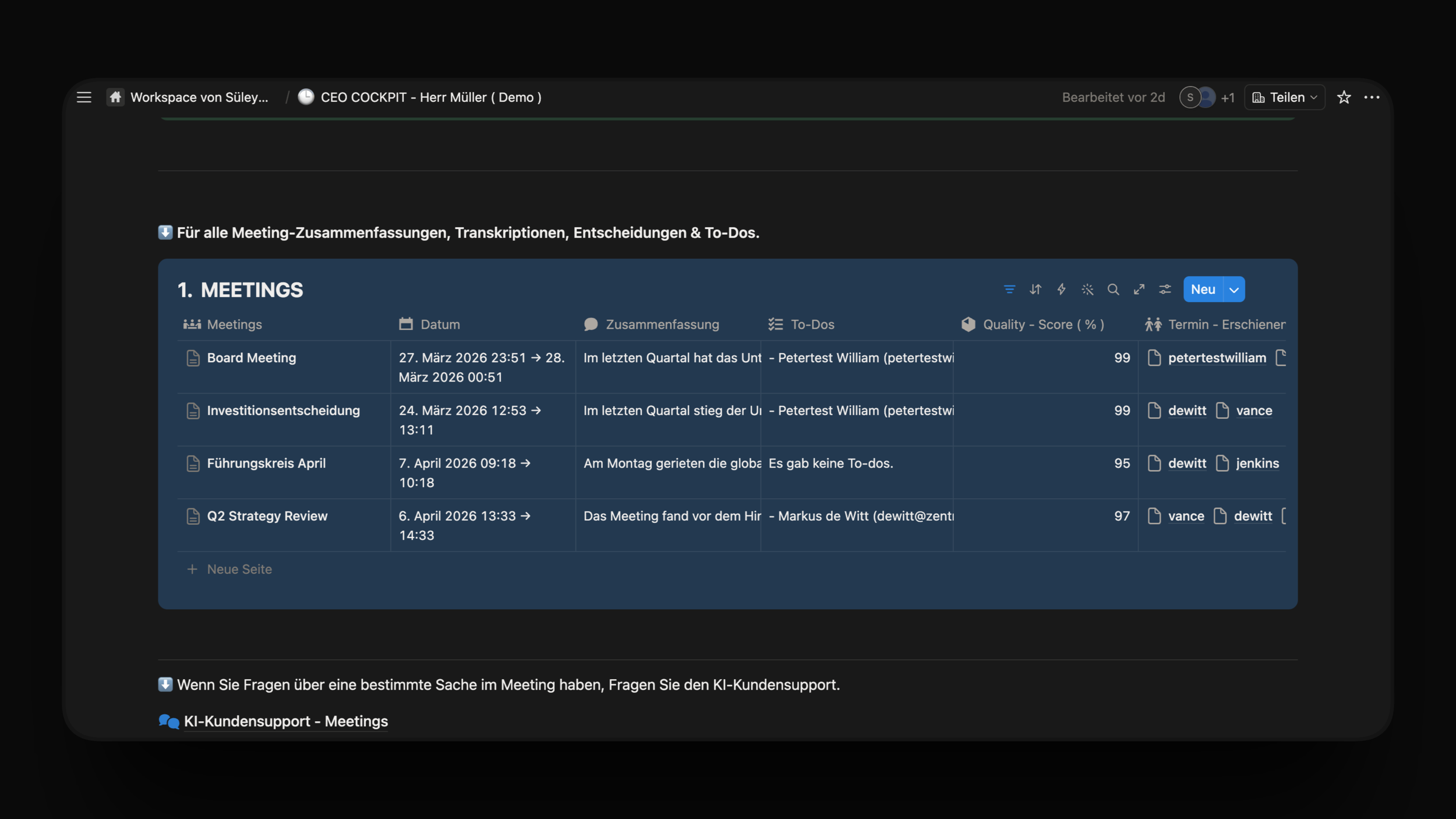Open the Führungskreis April page
This screenshot has width=1456, height=819.
pyautogui.click(x=266, y=463)
